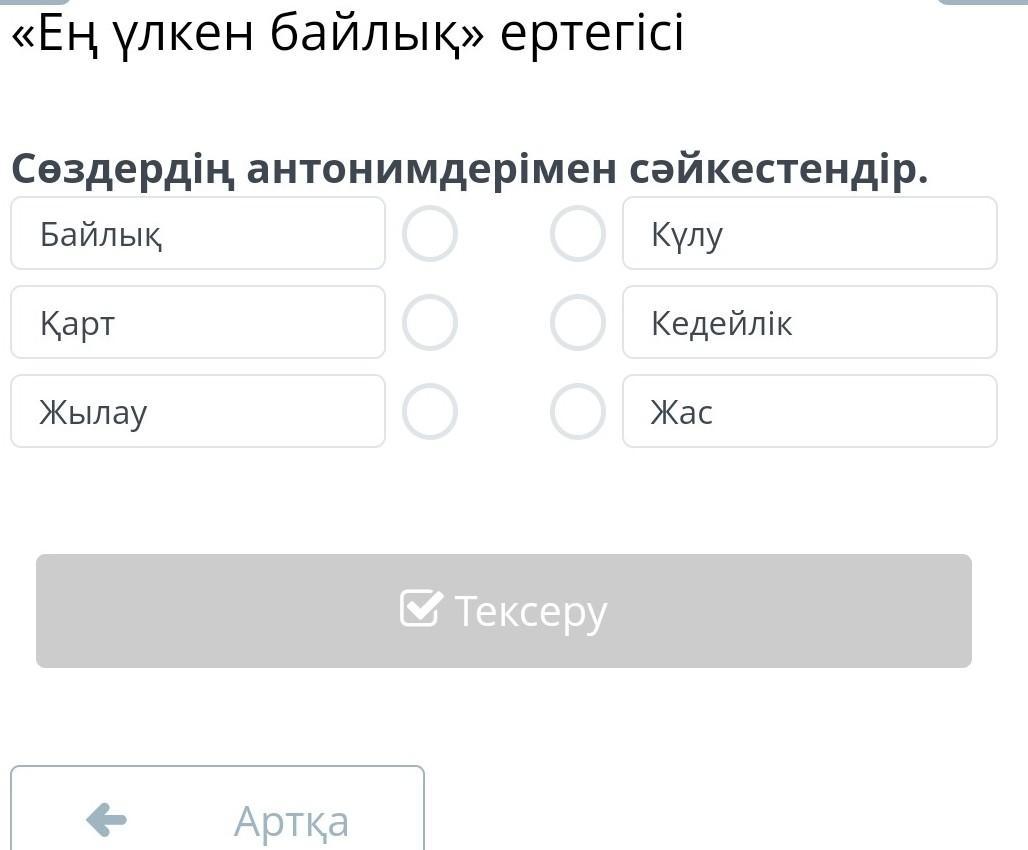The width and height of the screenshot is (1028, 850).
Task: Select the circle beside Кедейлік
Action: pyautogui.click(x=578, y=323)
